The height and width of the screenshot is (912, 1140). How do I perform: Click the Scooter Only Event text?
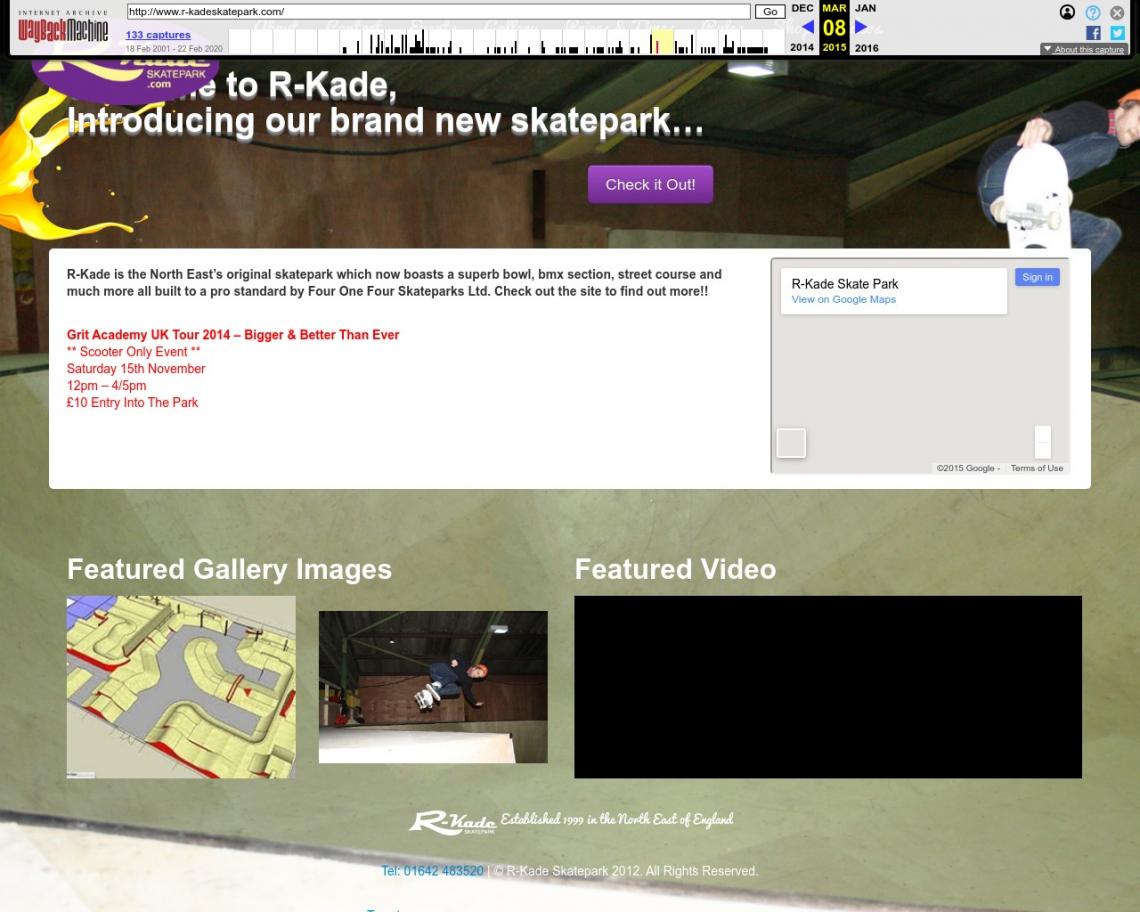(133, 352)
